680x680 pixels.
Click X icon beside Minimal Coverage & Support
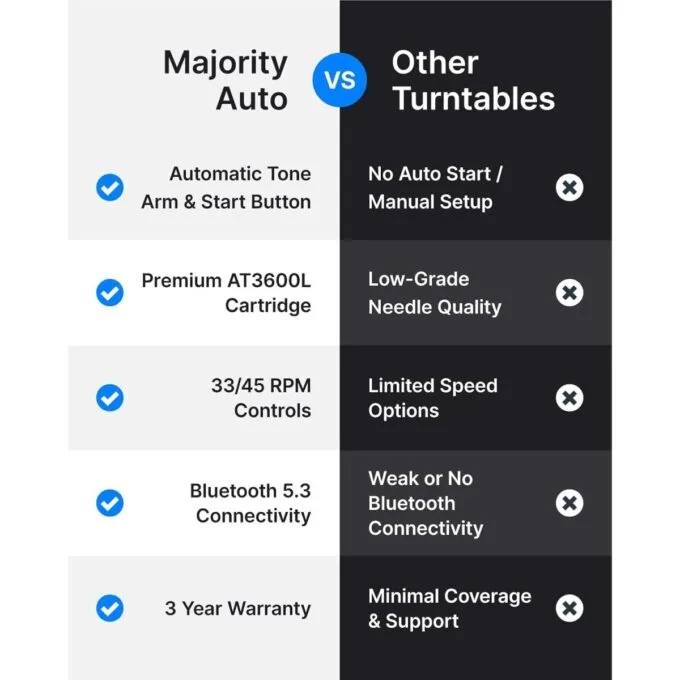[x=569, y=608]
